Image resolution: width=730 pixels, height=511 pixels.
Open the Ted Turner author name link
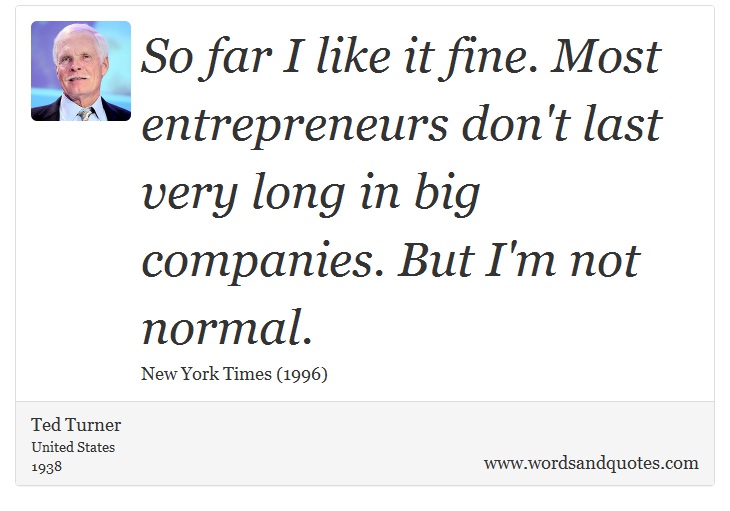coord(76,425)
